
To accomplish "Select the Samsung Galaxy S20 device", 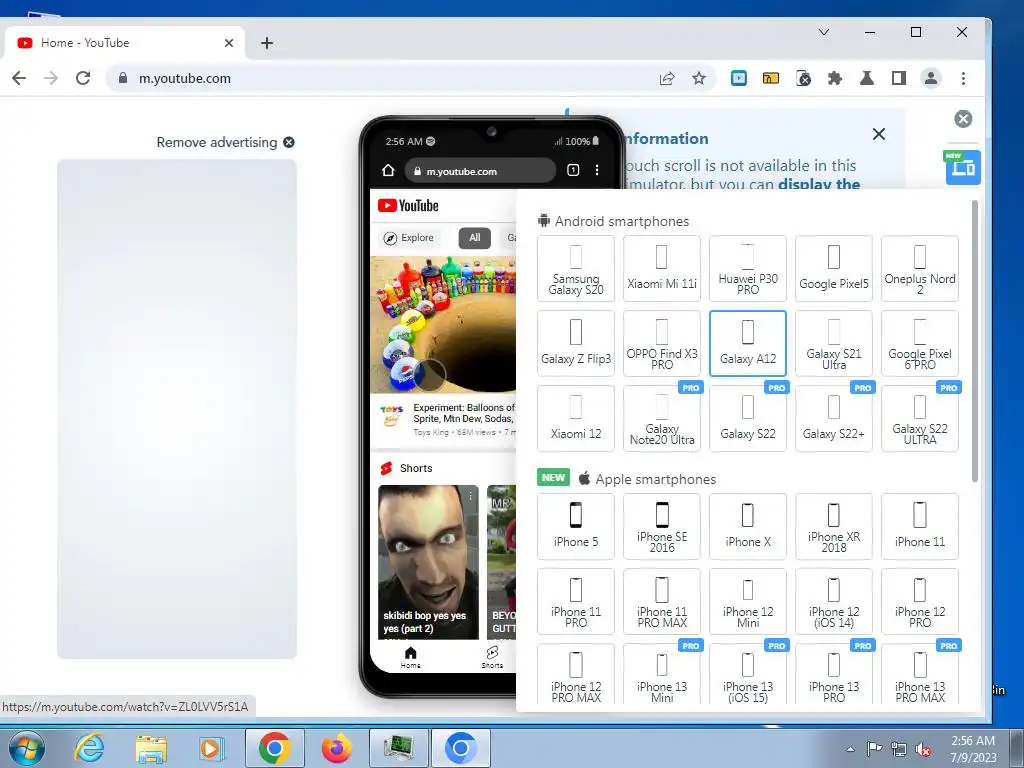I will pos(575,268).
